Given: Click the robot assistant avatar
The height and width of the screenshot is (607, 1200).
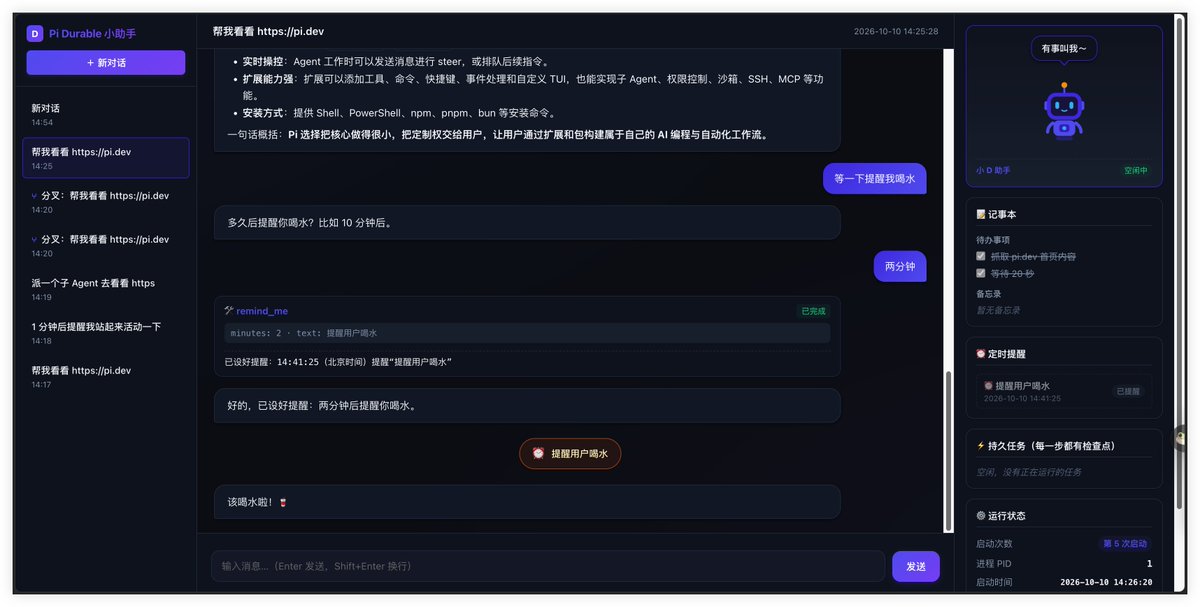Looking at the screenshot, I should click(1064, 110).
